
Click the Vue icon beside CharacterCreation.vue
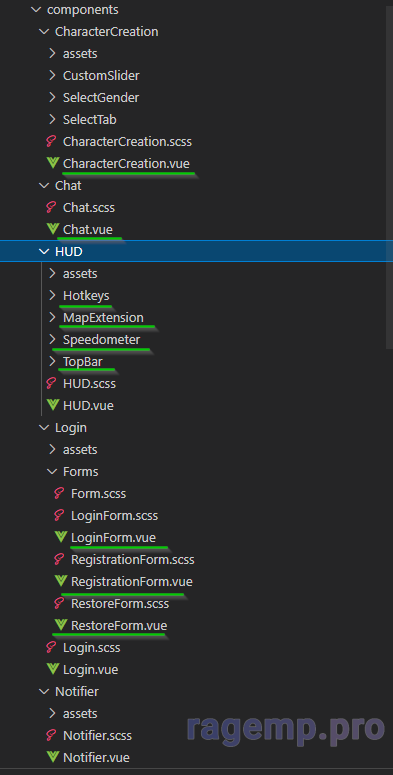coord(52,163)
